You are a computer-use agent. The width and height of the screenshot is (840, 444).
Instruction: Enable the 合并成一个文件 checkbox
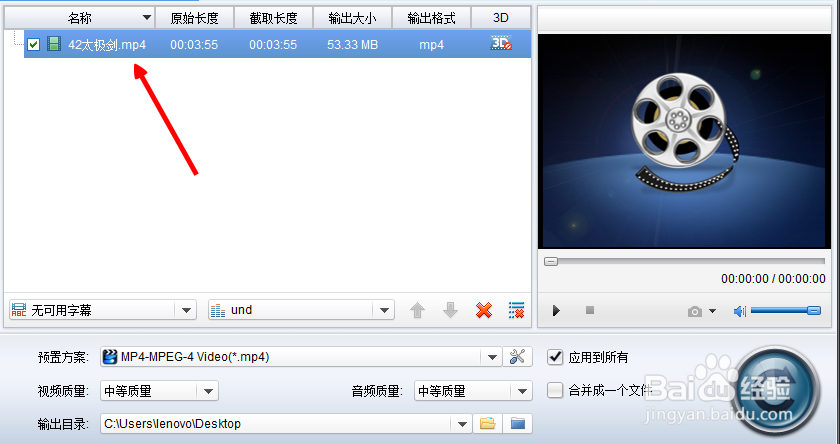(x=556, y=390)
